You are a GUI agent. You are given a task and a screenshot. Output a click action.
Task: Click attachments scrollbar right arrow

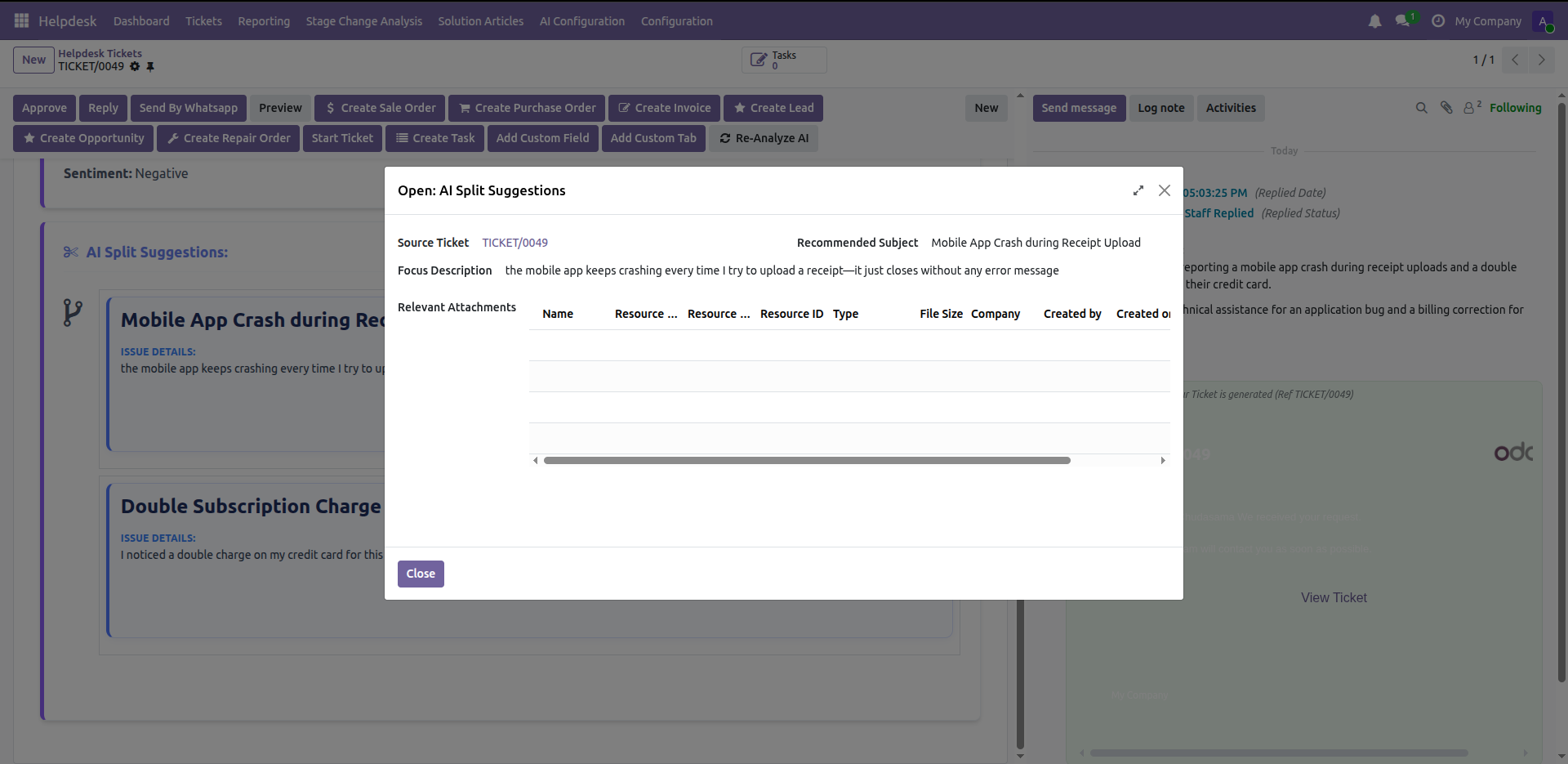[x=1163, y=461]
